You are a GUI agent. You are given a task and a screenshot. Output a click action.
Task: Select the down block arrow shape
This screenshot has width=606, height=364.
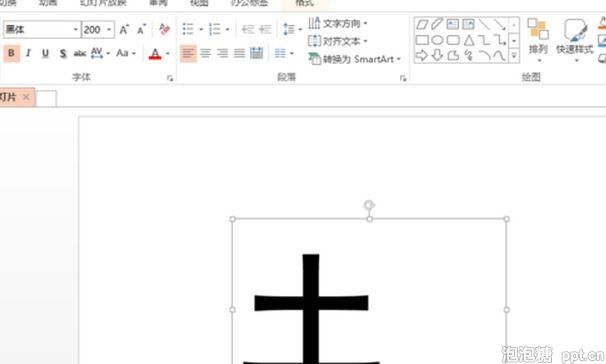tap(437, 56)
